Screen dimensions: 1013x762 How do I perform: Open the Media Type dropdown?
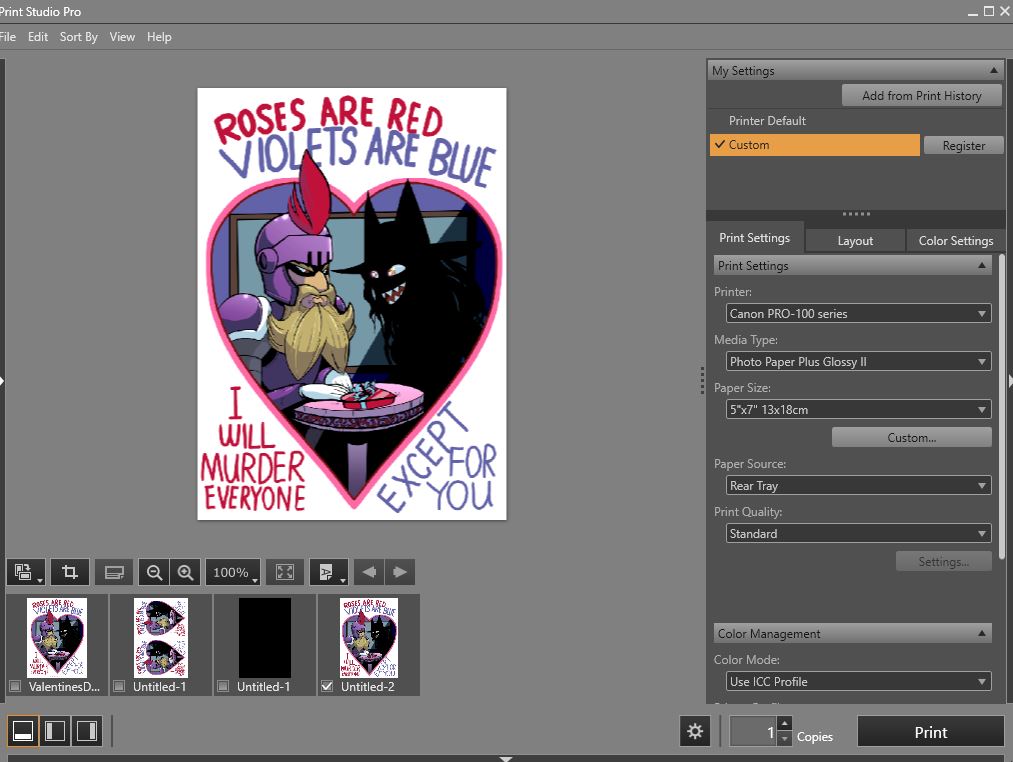859,361
